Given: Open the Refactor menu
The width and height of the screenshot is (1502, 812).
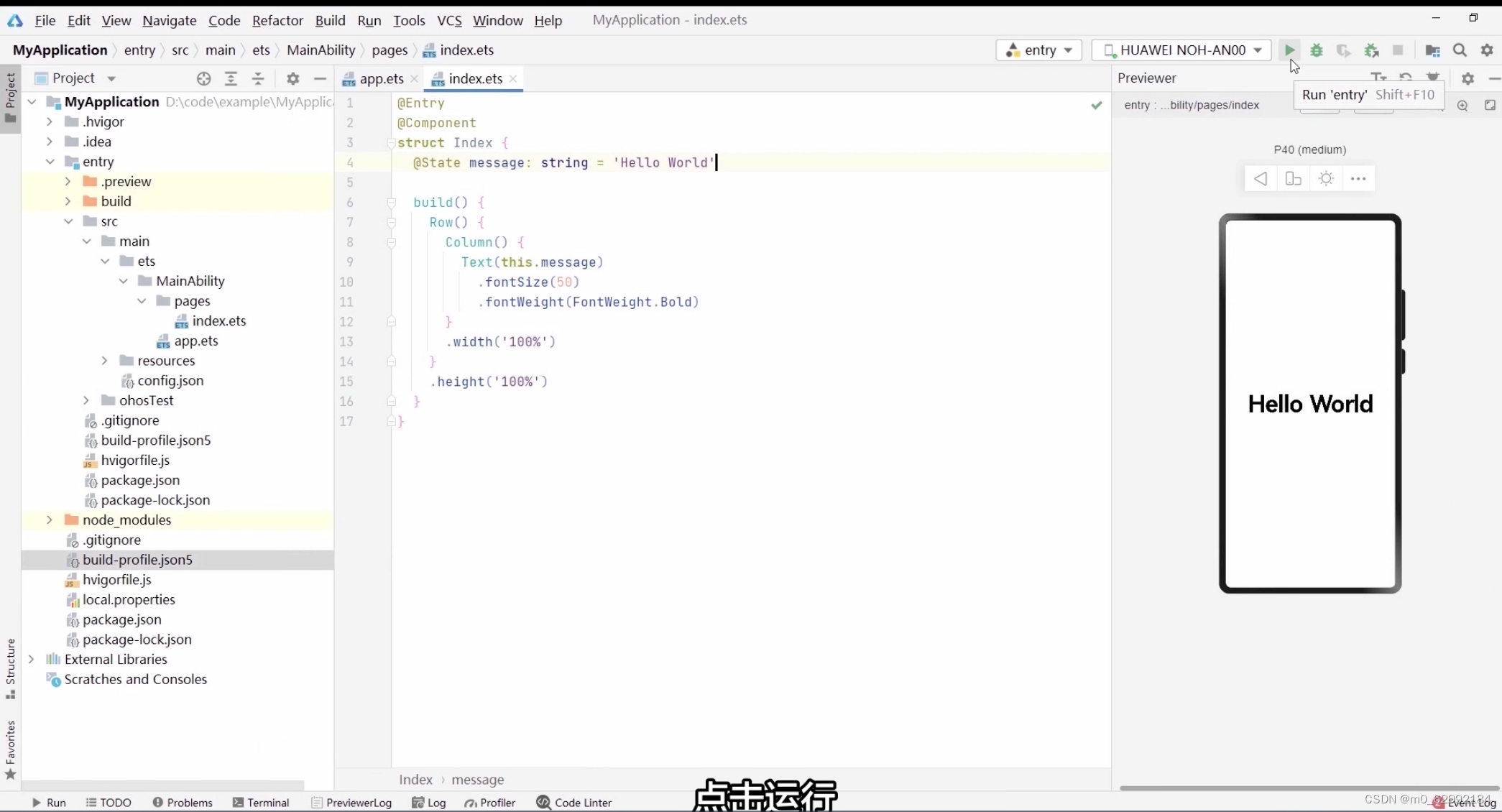Looking at the screenshot, I should [x=277, y=20].
